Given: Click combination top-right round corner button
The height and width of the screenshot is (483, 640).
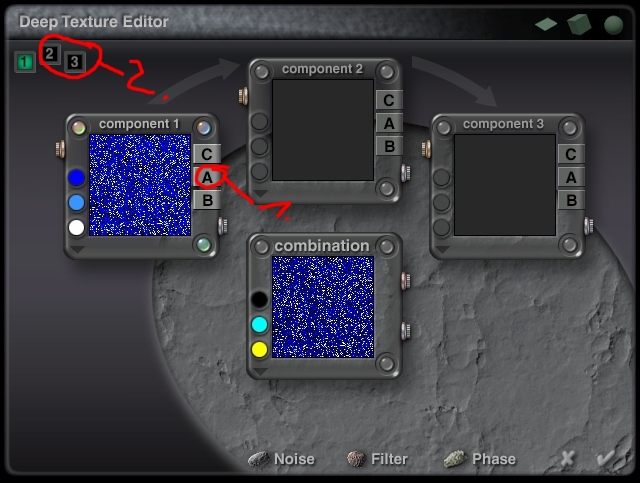Looking at the screenshot, I should click(387, 246).
